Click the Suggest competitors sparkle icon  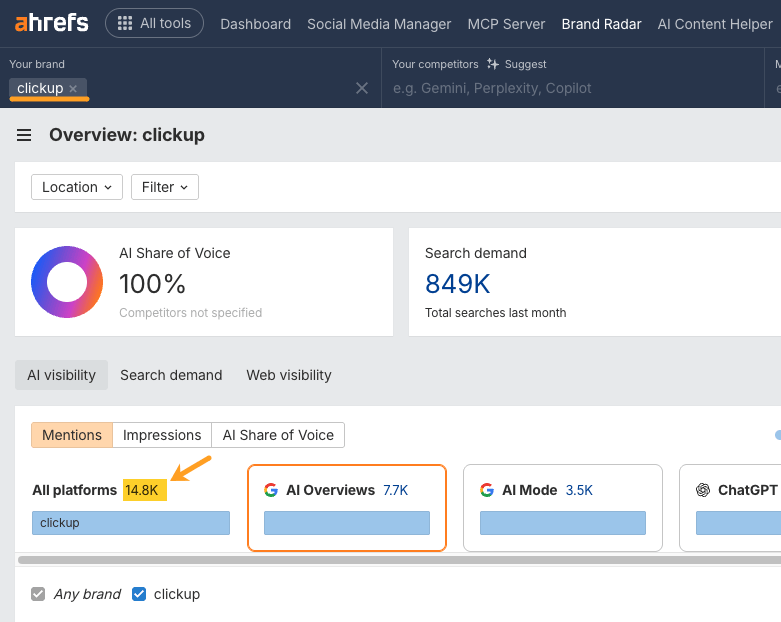click(x=492, y=64)
